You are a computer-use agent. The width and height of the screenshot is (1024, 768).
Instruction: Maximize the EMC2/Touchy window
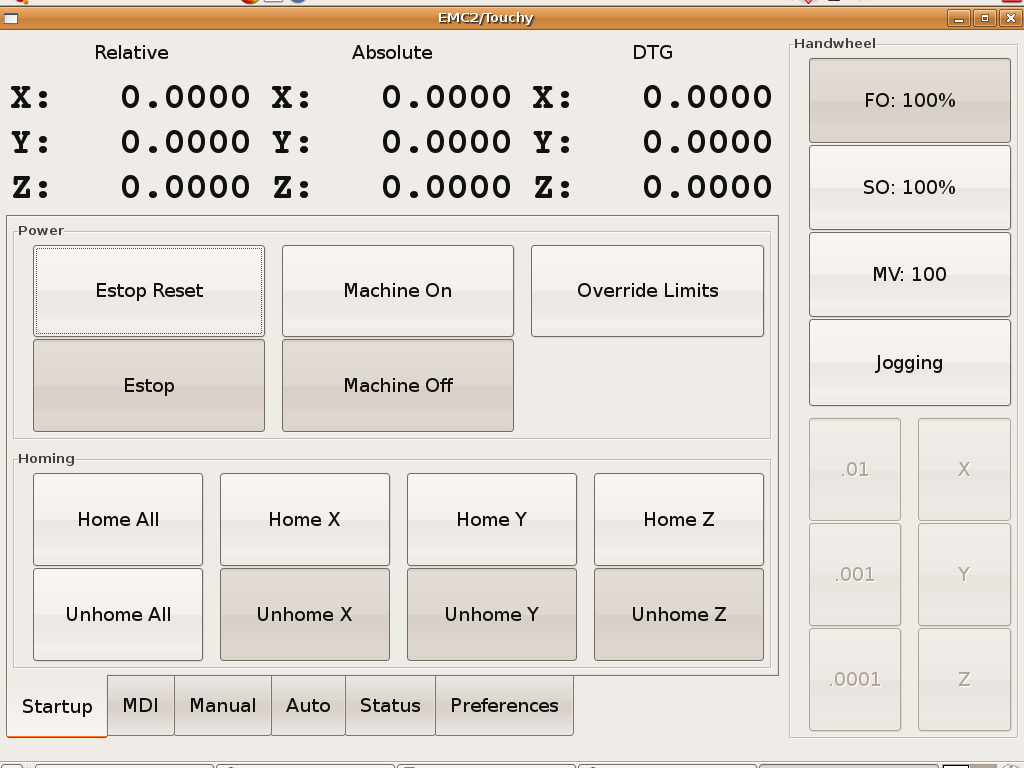click(984, 18)
